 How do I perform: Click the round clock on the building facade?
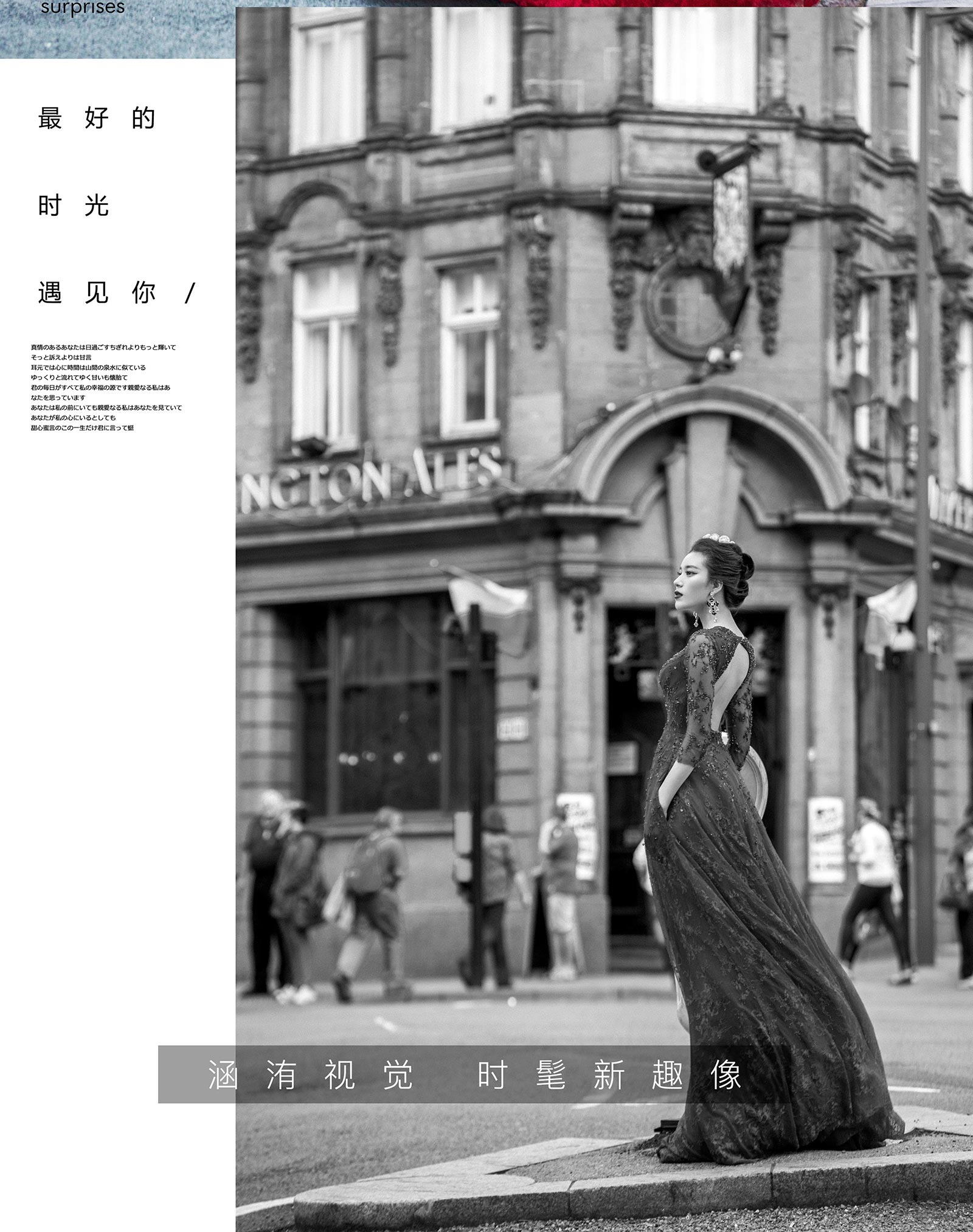pyautogui.click(x=686, y=310)
